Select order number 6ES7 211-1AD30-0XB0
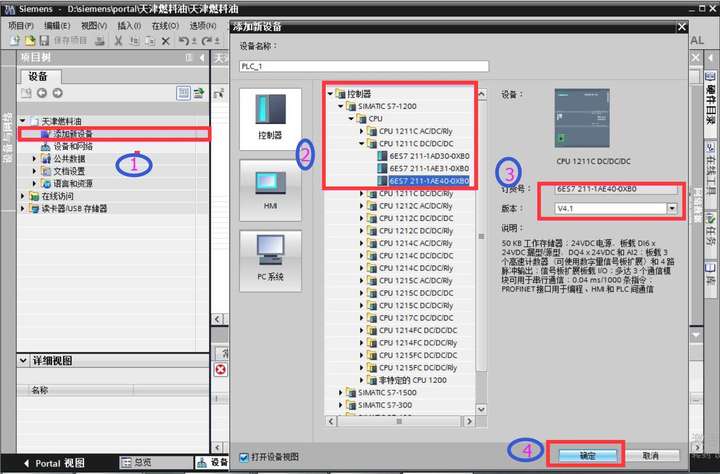Image resolution: width=720 pixels, height=474 pixels. 429,156
